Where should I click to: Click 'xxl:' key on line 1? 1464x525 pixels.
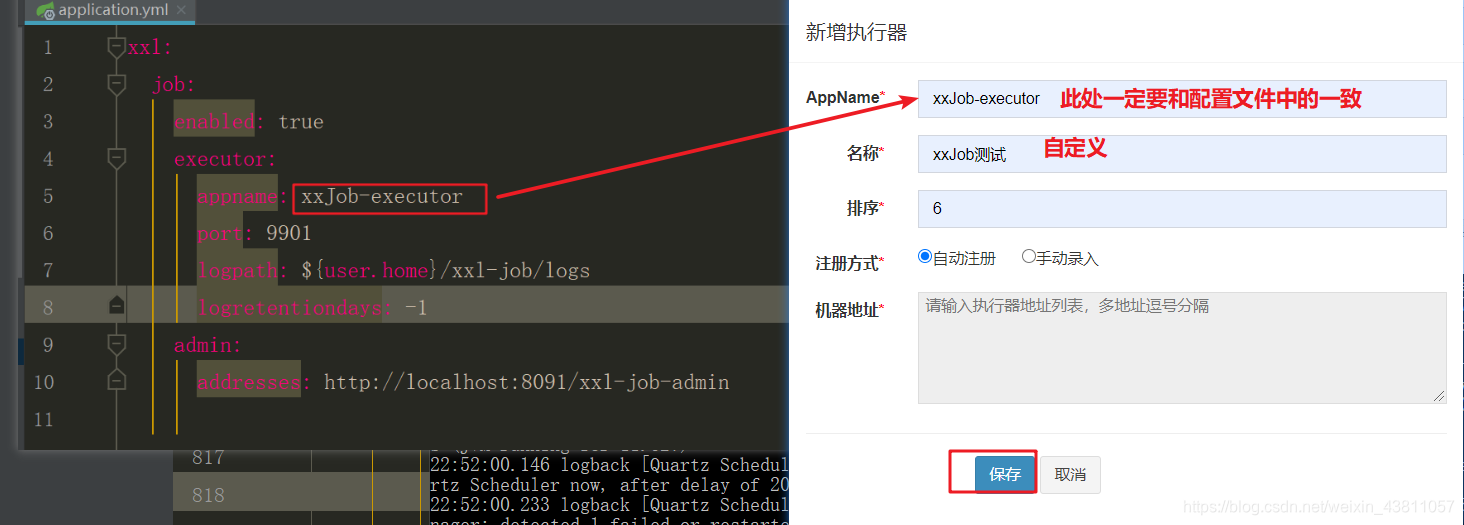coord(150,47)
